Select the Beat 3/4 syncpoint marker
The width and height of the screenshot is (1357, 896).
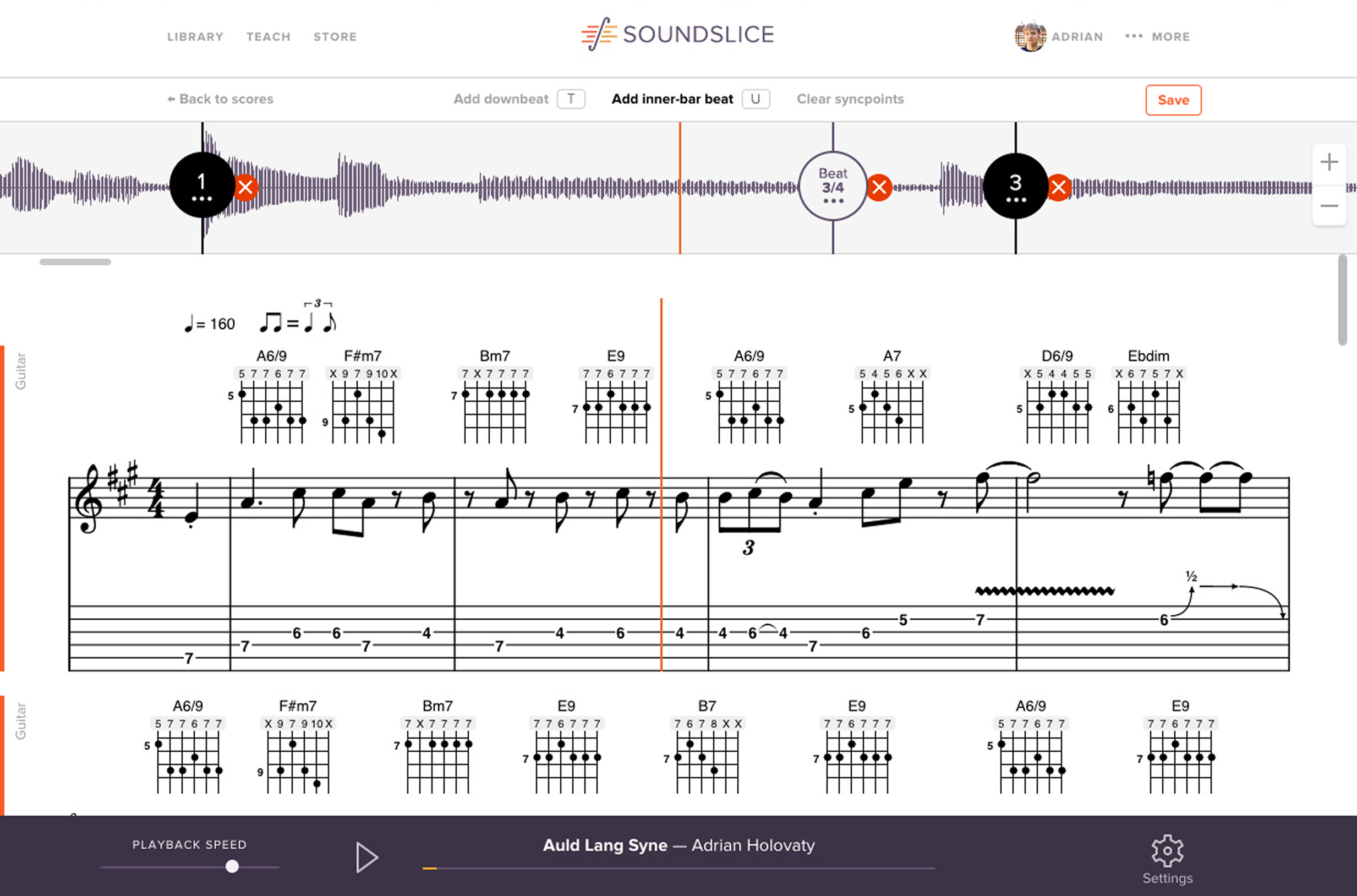pyautogui.click(x=833, y=186)
